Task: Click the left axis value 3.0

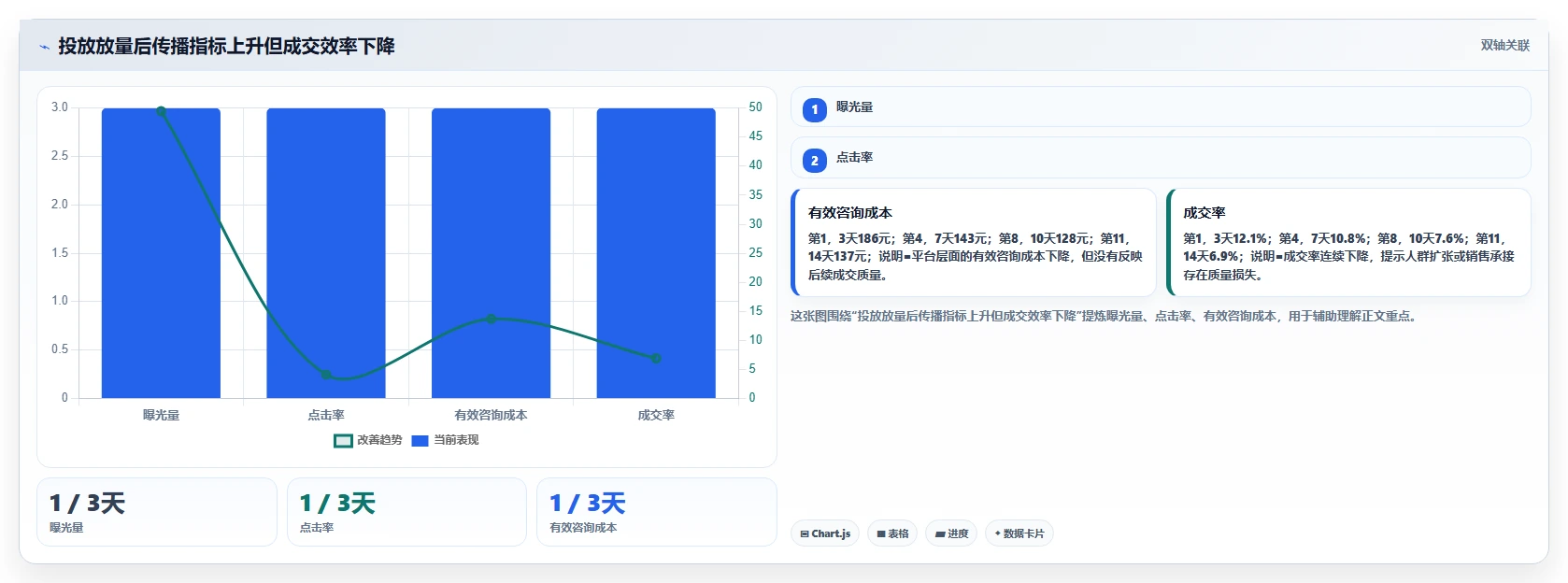Action: [60, 107]
